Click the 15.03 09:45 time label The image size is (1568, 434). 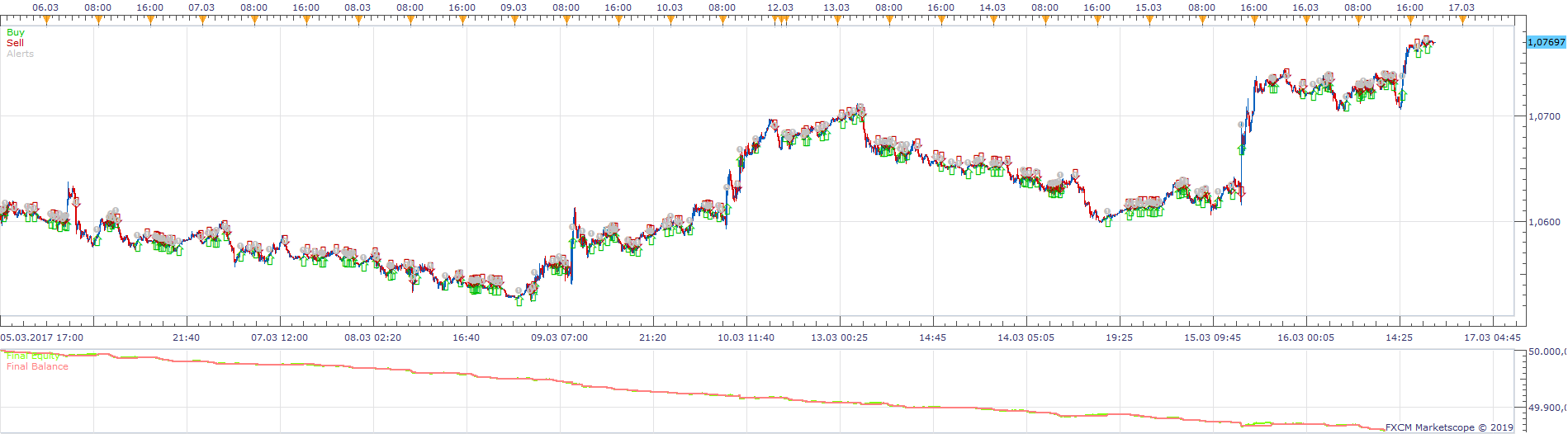(1213, 337)
